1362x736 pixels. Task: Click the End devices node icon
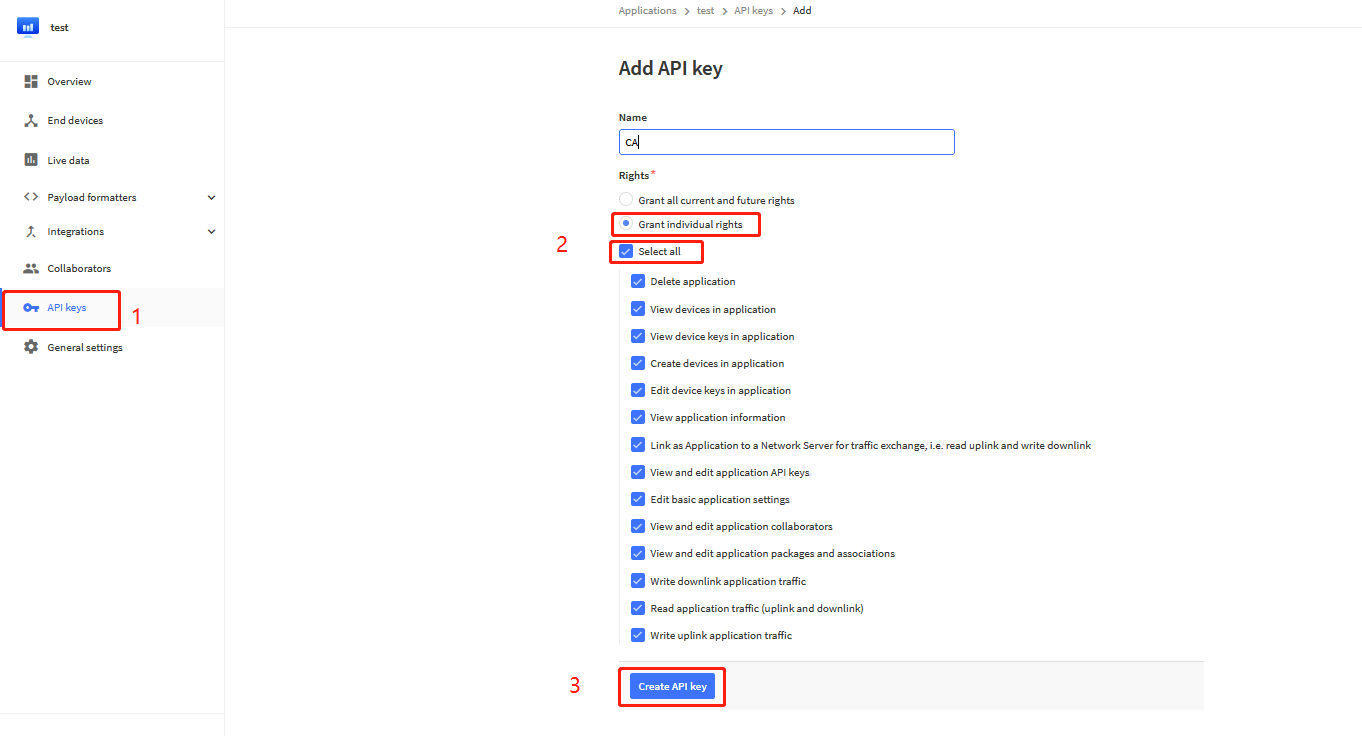click(31, 120)
